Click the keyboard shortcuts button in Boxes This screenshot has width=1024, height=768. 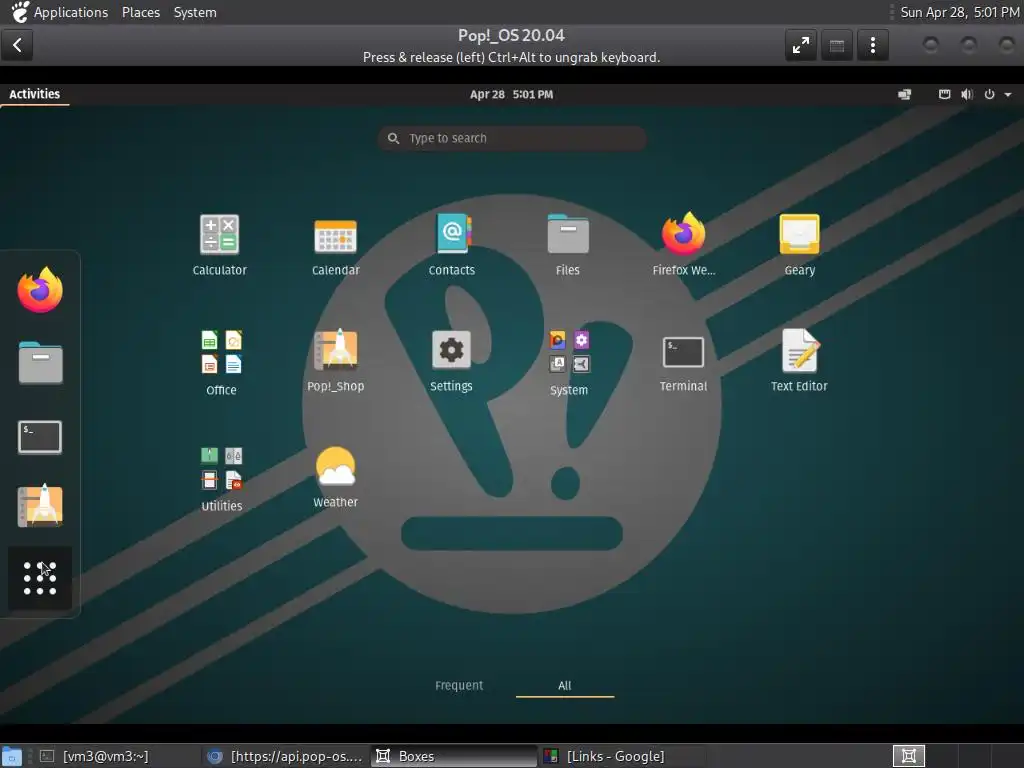click(x=837, y=45)
